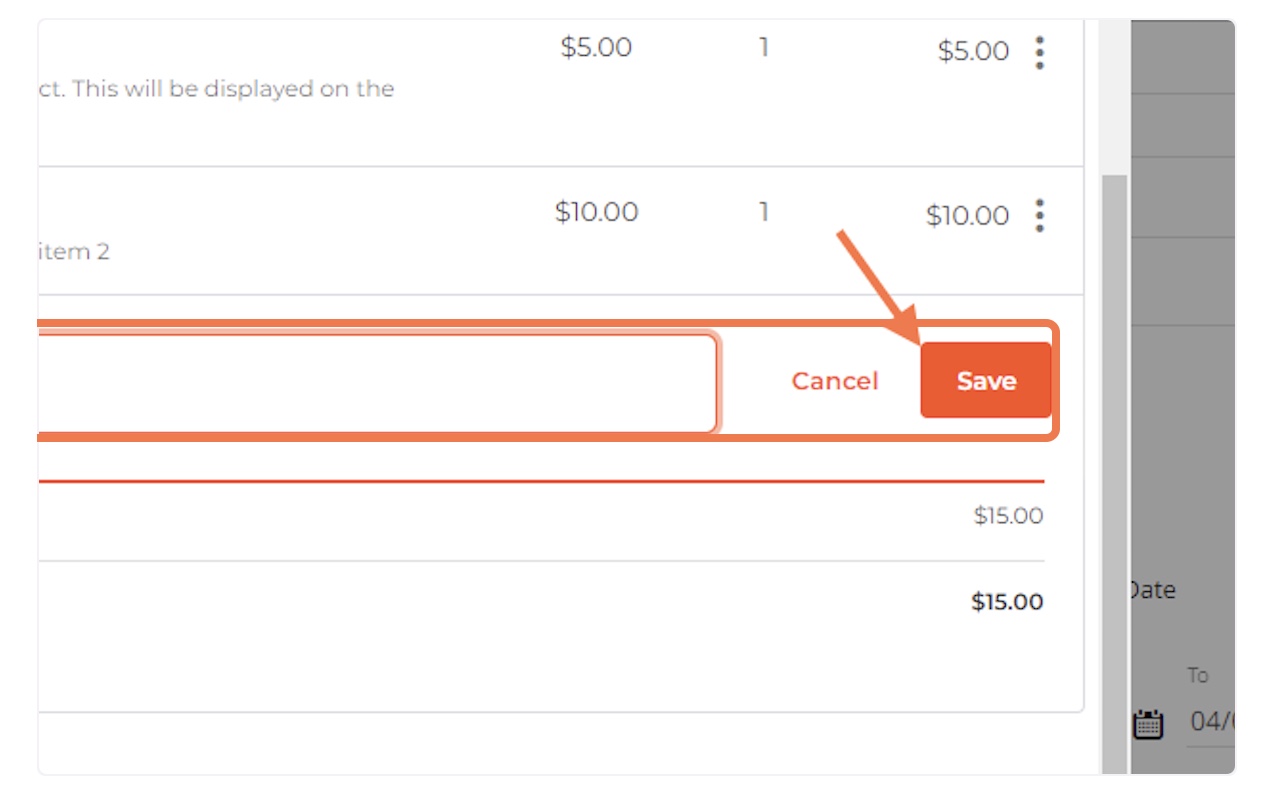1268x786 pixels.
Task: Click the $5.00 line total amount
Action: point(973,52)
